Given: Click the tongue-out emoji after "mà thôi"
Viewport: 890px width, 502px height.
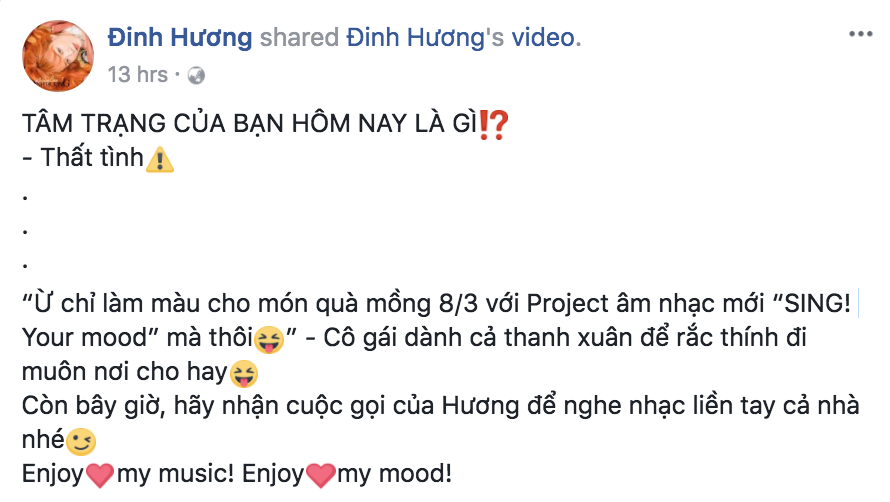Looking at the screenshot, I should 269,340.
